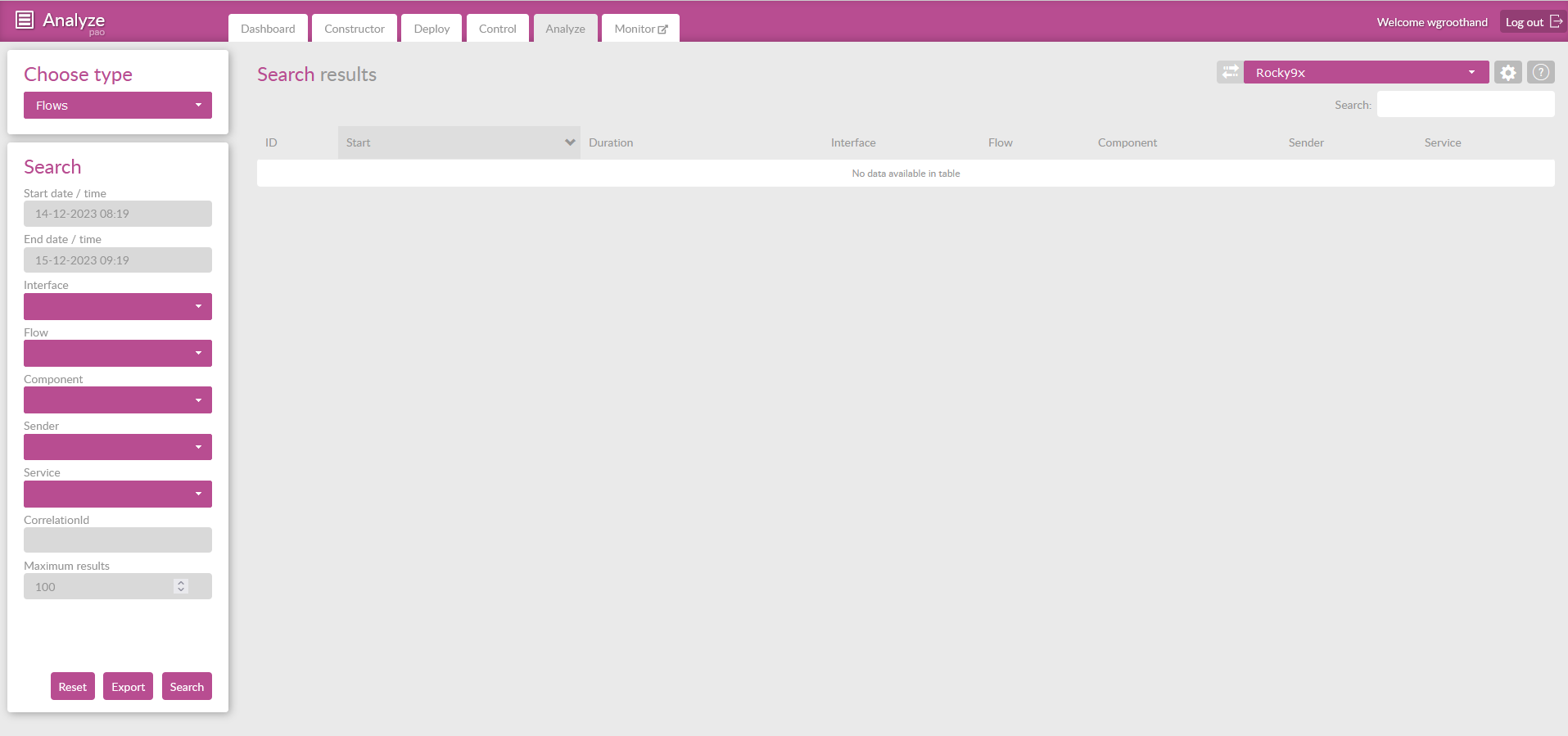Open settings with the gear icon

[x=1507, y=72]
